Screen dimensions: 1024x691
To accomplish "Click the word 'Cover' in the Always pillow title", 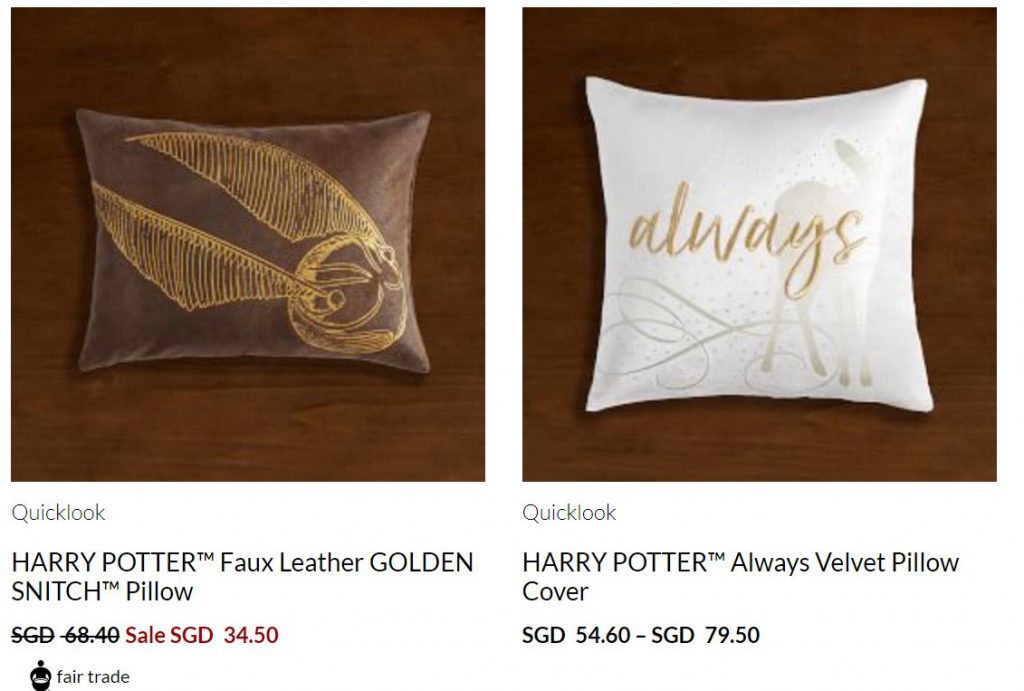I will [555, 592].
